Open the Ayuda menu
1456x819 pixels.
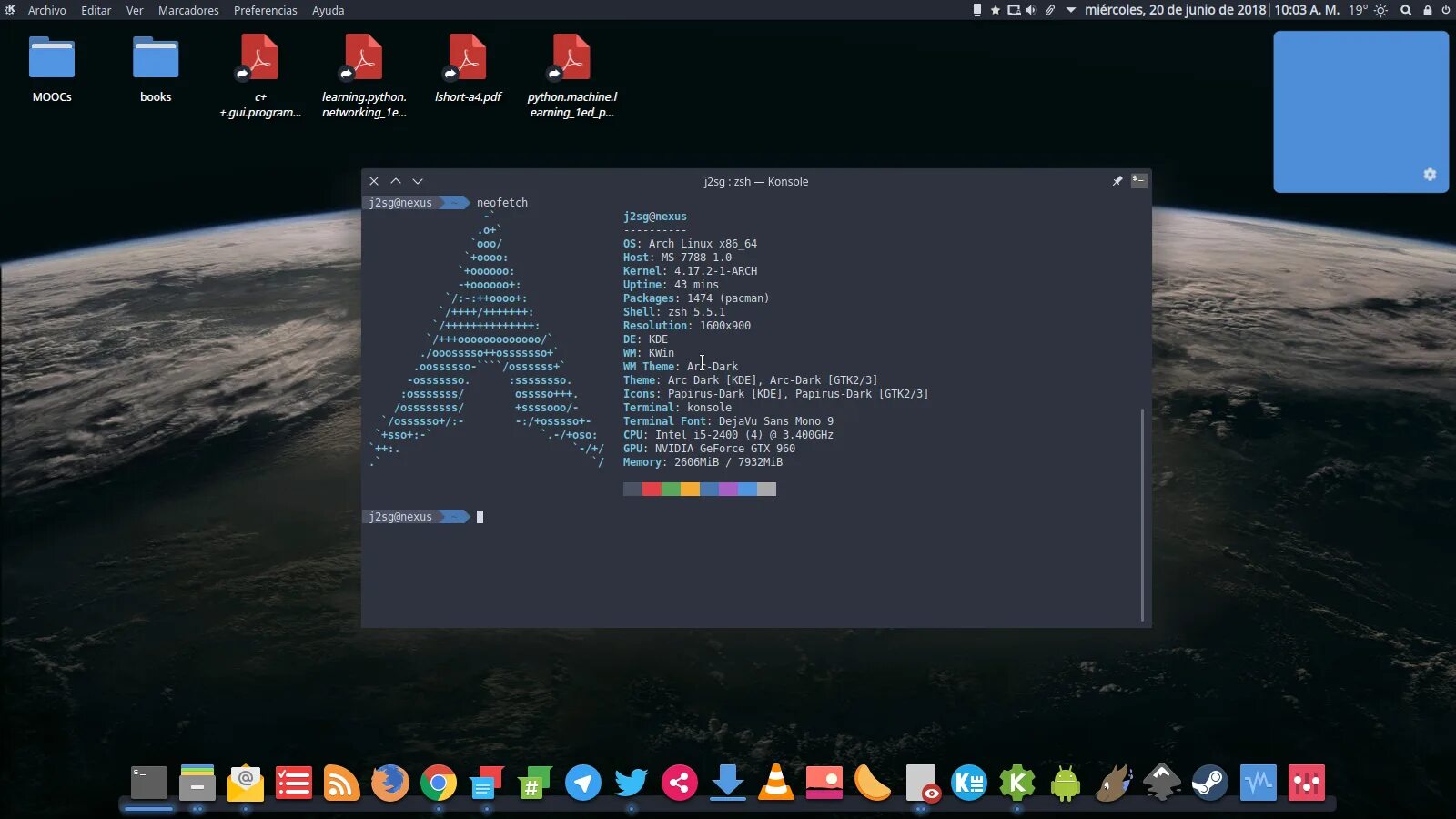(x=329, y=10)
